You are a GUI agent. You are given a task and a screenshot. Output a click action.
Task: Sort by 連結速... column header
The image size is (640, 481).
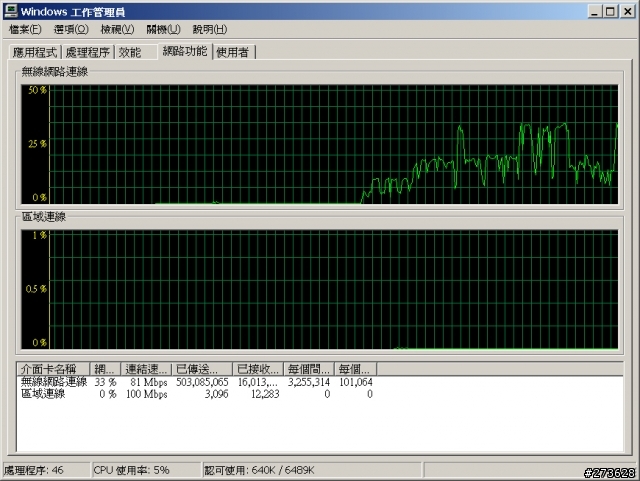(x=146, y=369)
